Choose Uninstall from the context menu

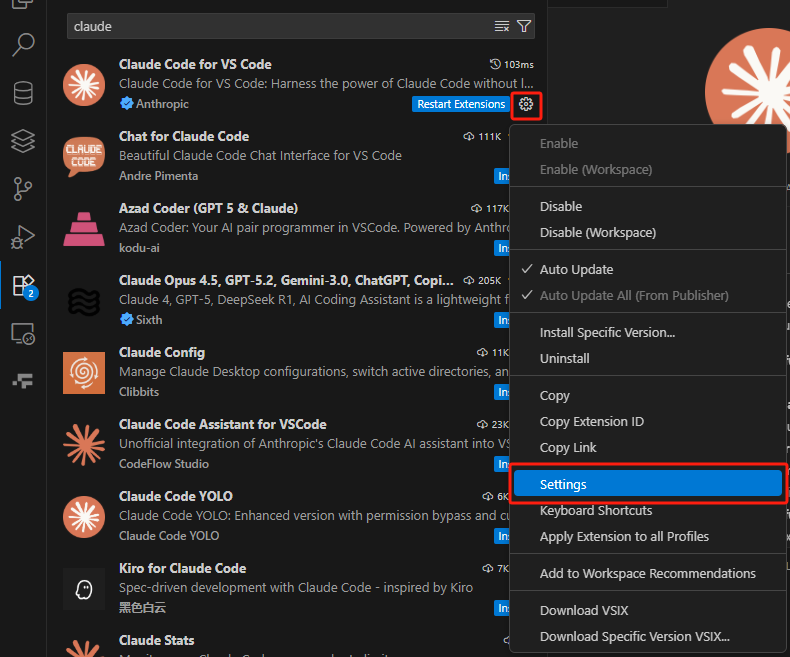tap(648, 358)
